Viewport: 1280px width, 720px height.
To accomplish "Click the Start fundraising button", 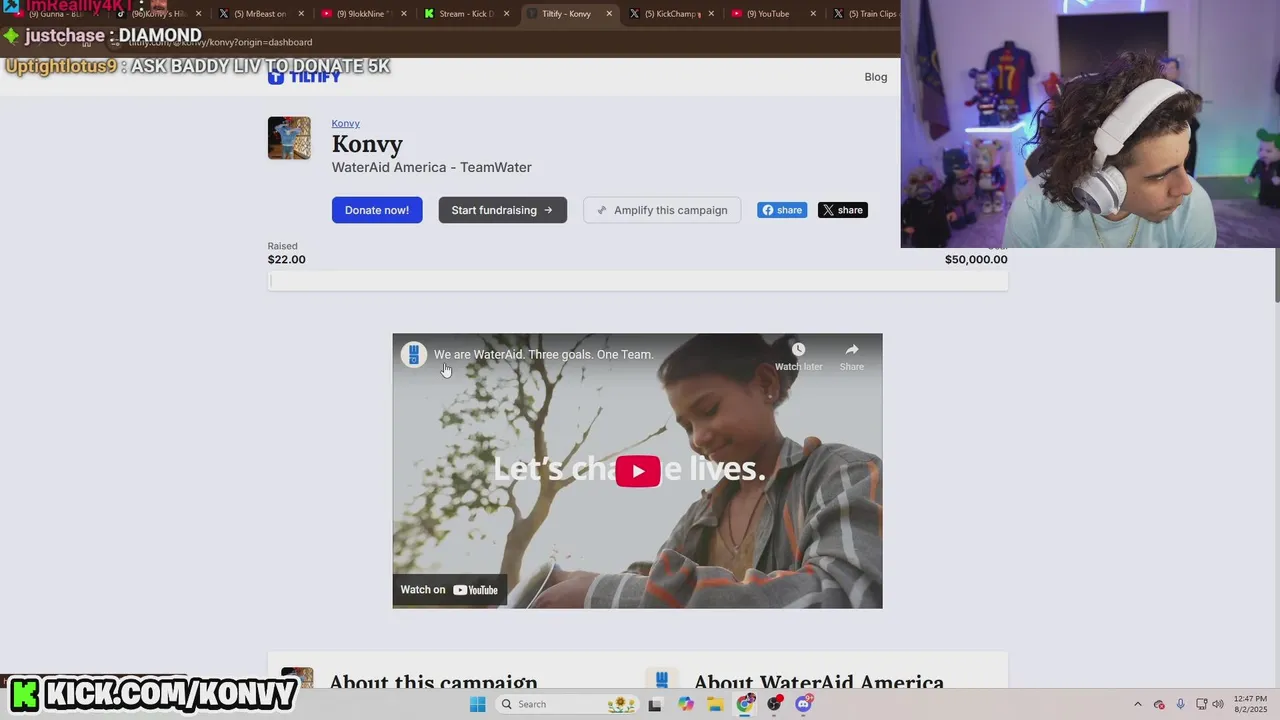I will point(502,210).
